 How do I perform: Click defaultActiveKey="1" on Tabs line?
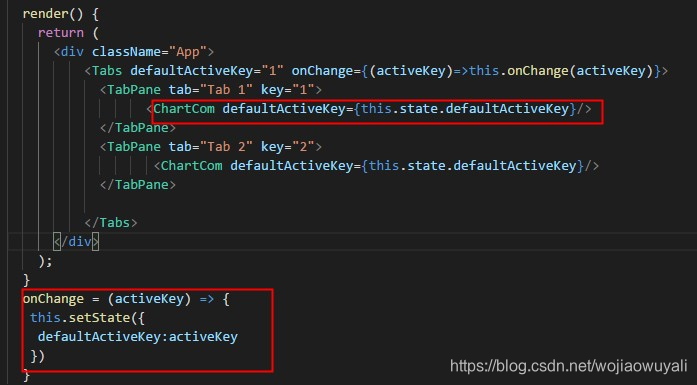tap(207, 71)
